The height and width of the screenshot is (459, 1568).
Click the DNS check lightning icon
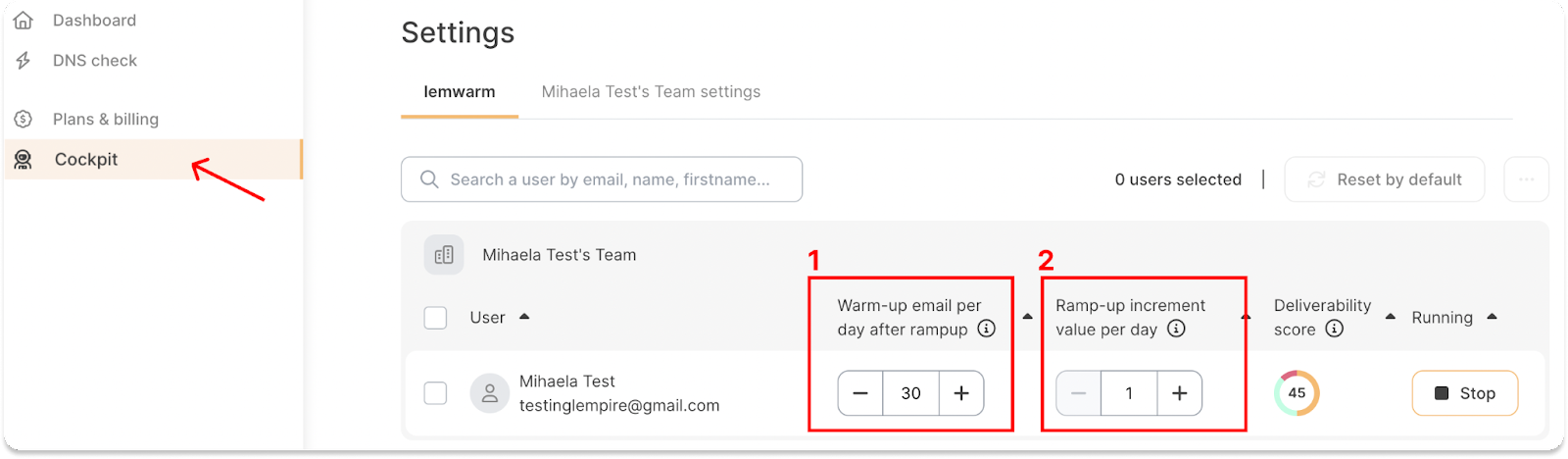point(24,61)
